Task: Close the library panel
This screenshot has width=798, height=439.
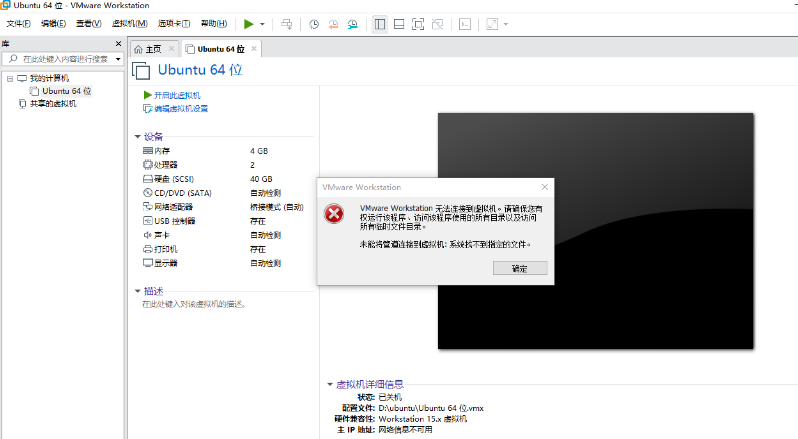Action: click(119, 44)
